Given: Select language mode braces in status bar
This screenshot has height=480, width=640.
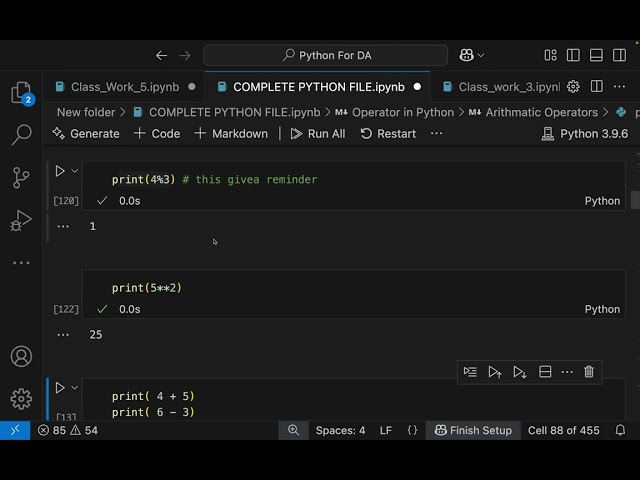Looking at the screenshot, I should [412, 430].
